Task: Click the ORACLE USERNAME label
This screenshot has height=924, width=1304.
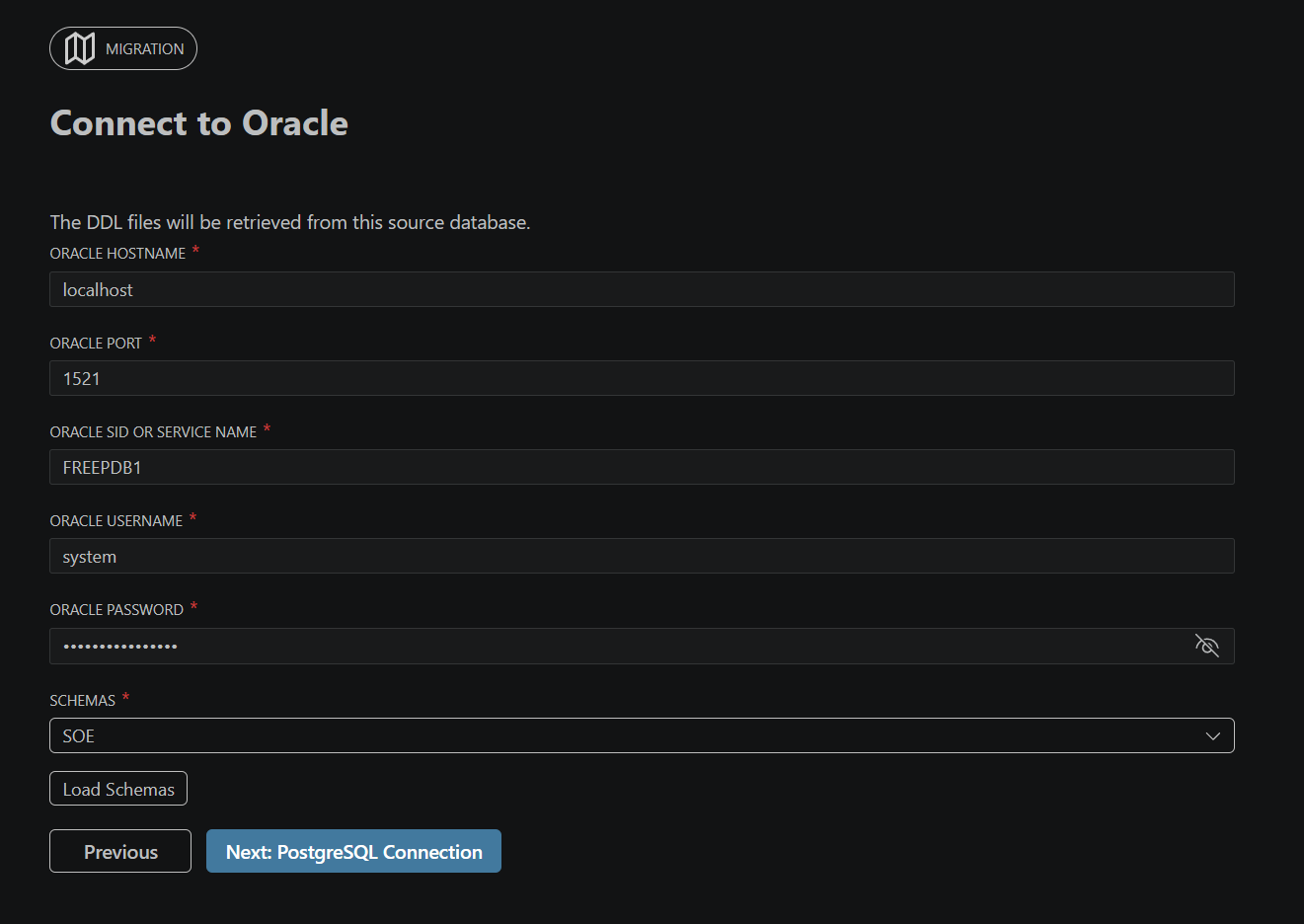Action: coord(116,521)
